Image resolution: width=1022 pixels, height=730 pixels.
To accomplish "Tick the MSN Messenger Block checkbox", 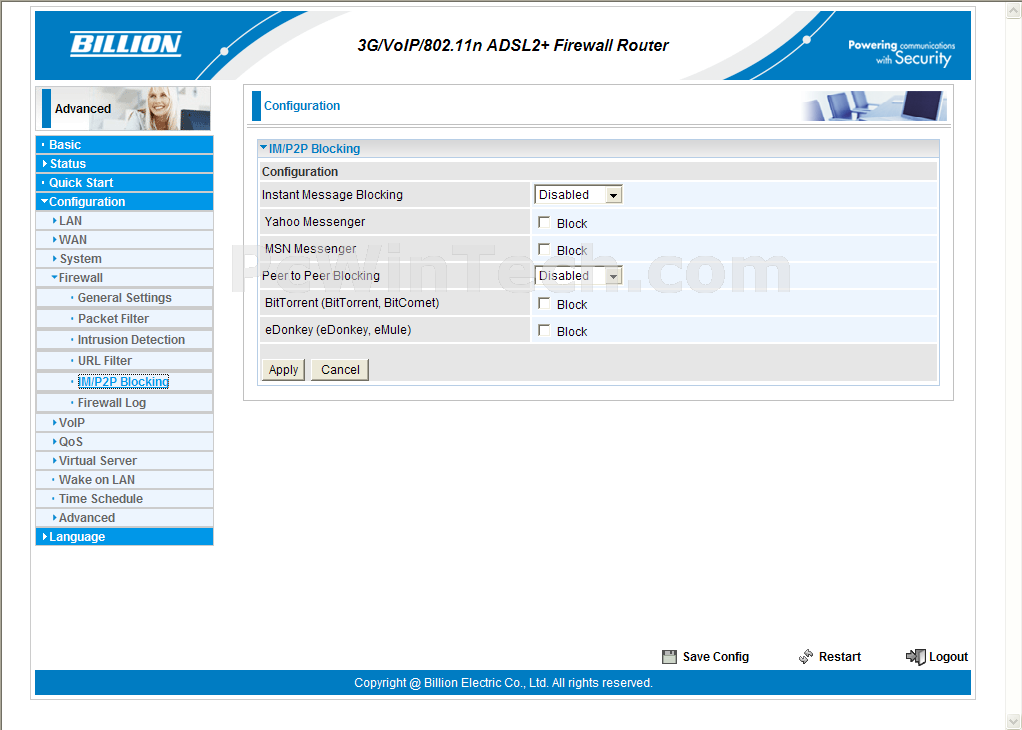I will tap(544, 250).
